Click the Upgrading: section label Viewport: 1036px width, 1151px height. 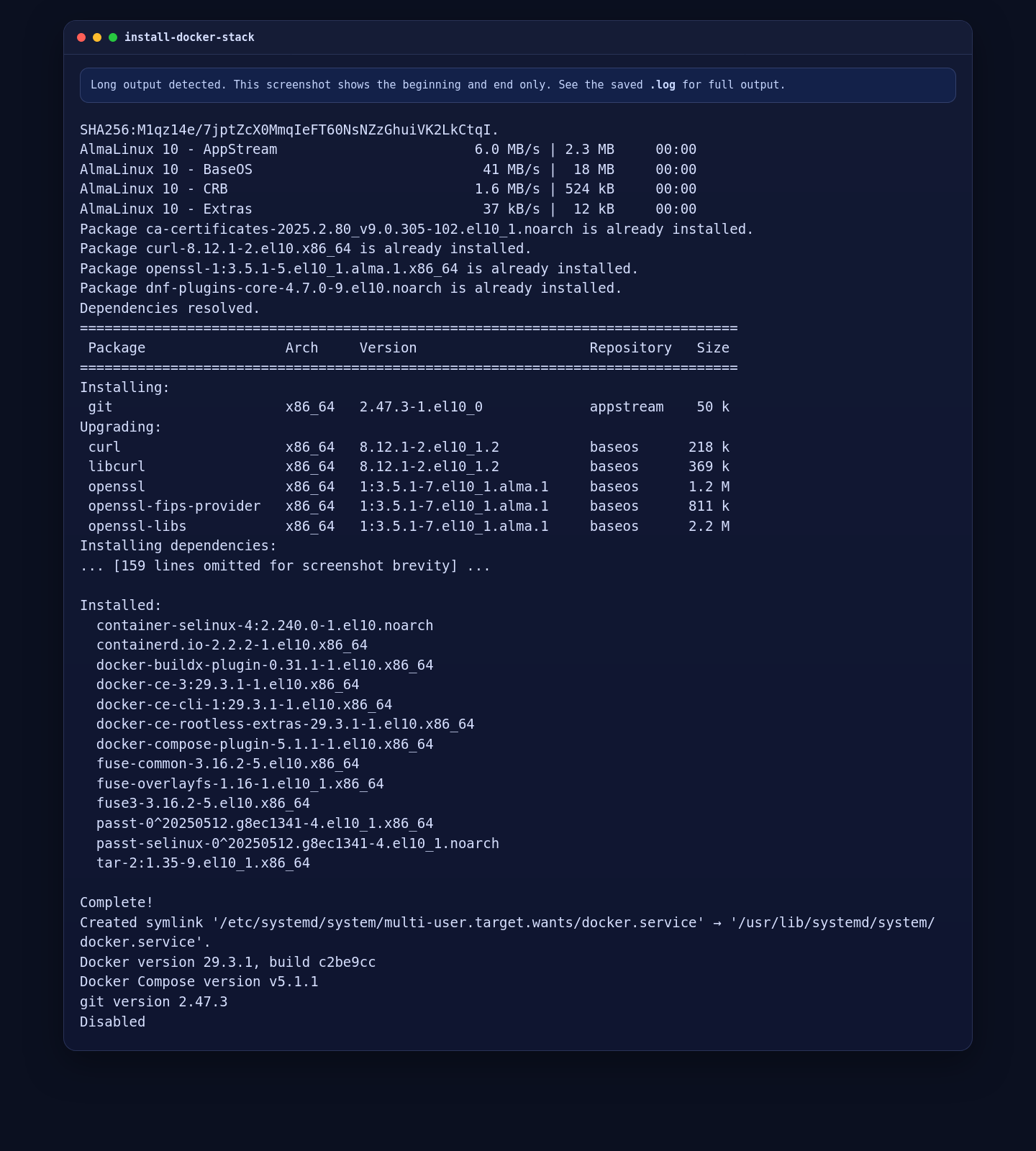(x=121, y=427)
